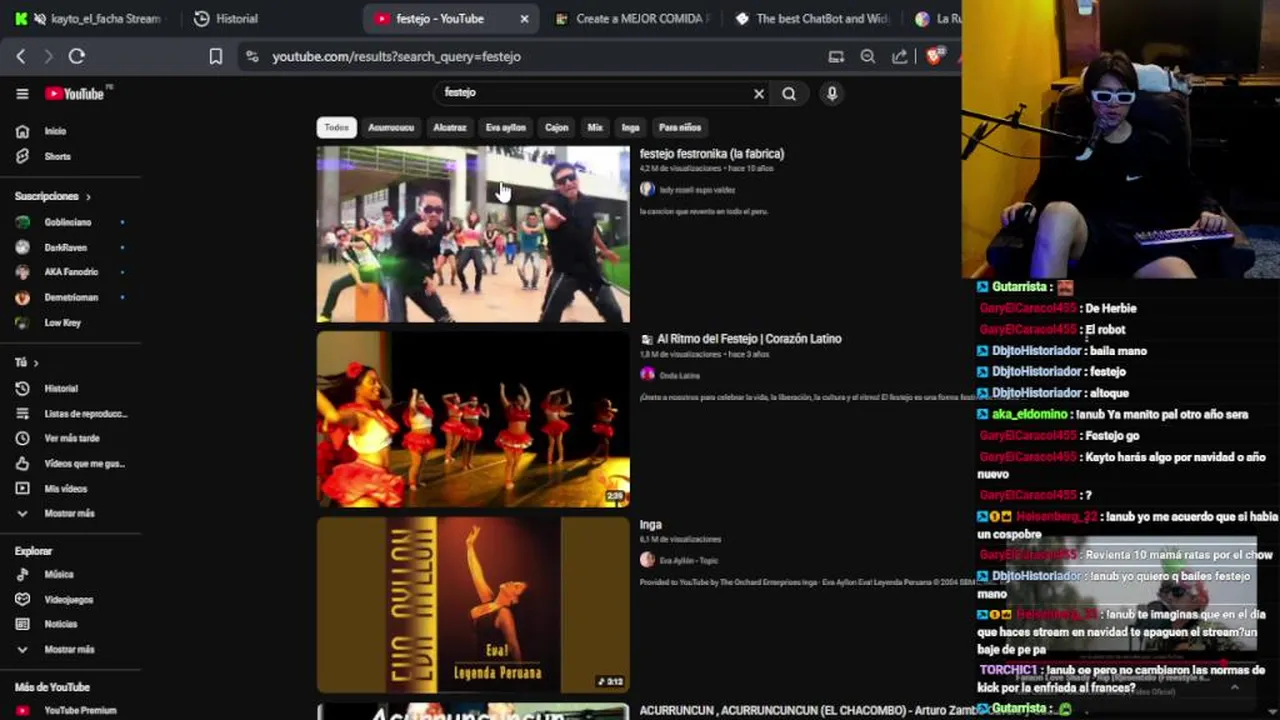Play the red dancers video thumbnail

pos(473,420)
